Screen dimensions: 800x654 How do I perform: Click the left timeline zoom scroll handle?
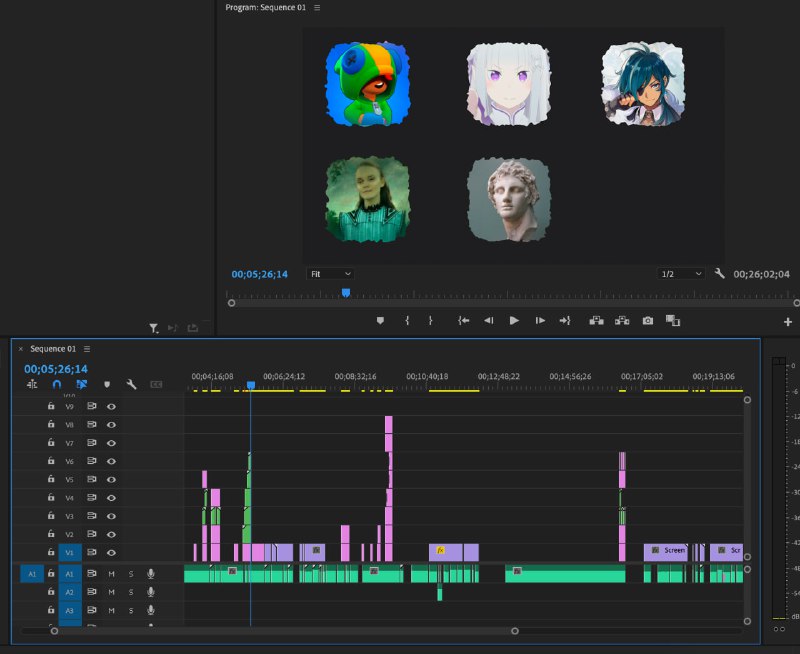(54, 631)
